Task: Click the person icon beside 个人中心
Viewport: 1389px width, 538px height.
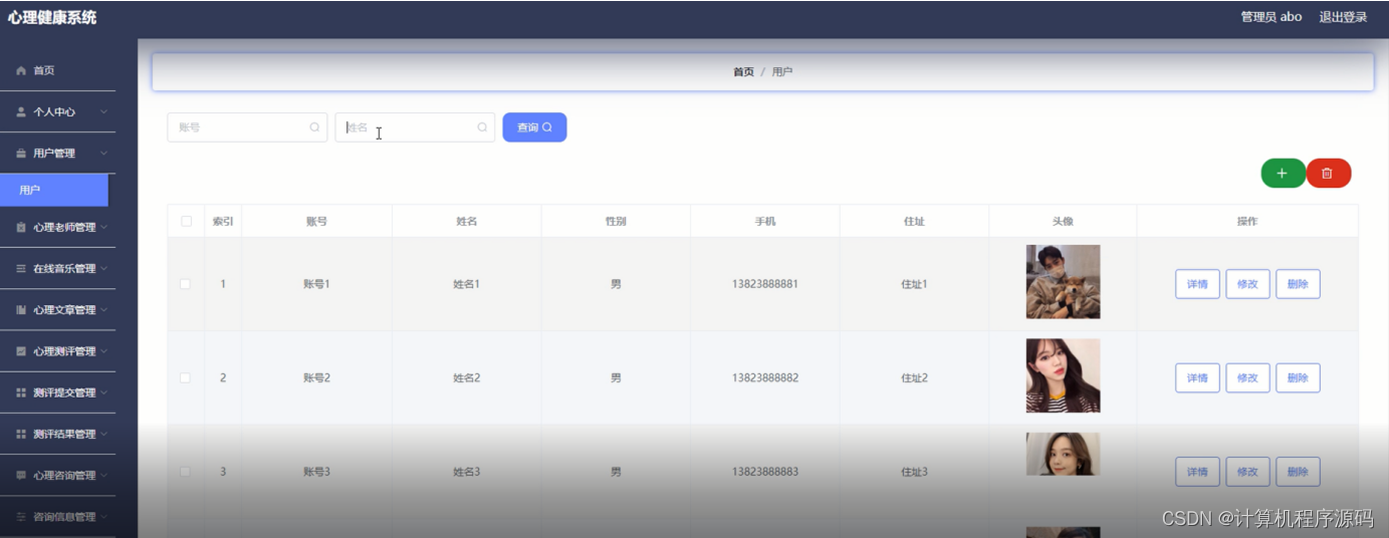Action: tap(21, 112)
